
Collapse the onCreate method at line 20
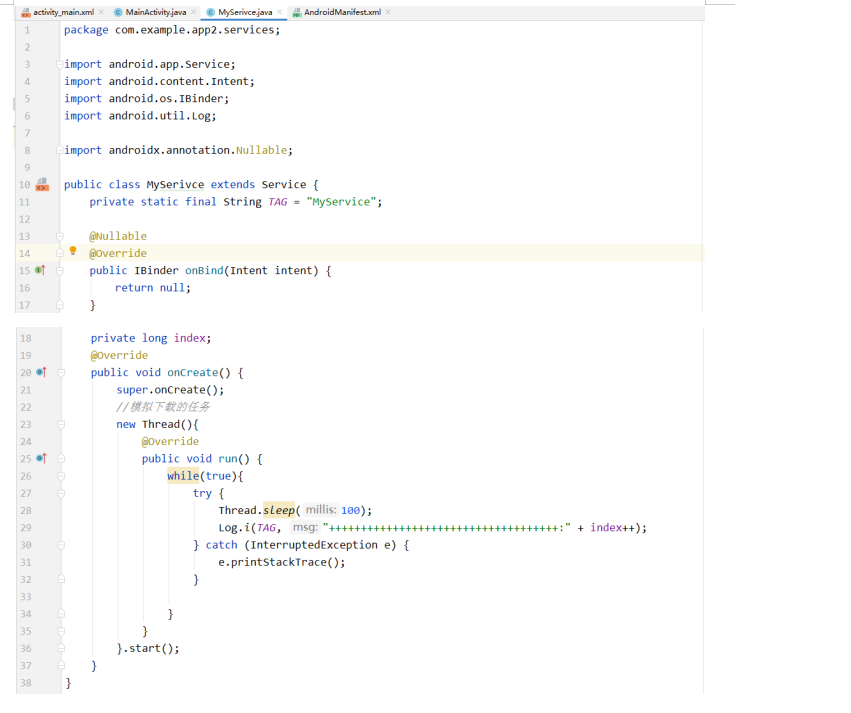pyautogui.click(x=61, y=373)
